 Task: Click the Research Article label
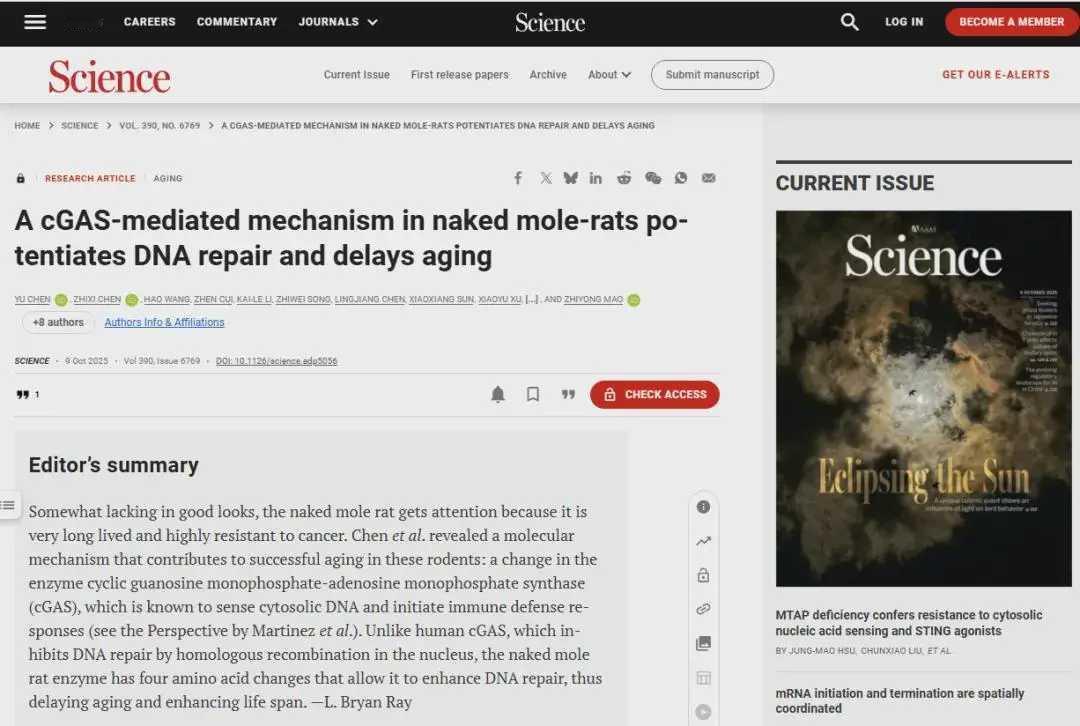(x=90, y=178)
